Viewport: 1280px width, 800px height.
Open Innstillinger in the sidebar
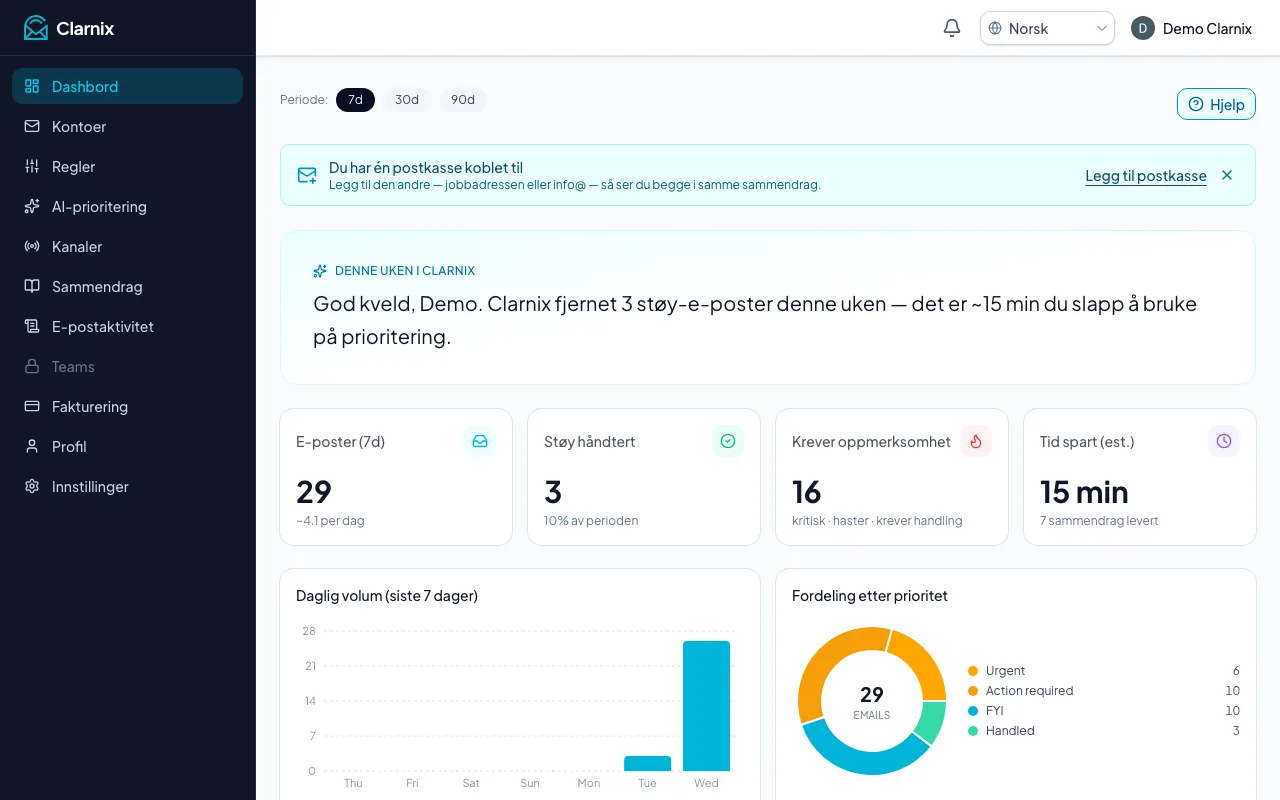coord(127,486)
